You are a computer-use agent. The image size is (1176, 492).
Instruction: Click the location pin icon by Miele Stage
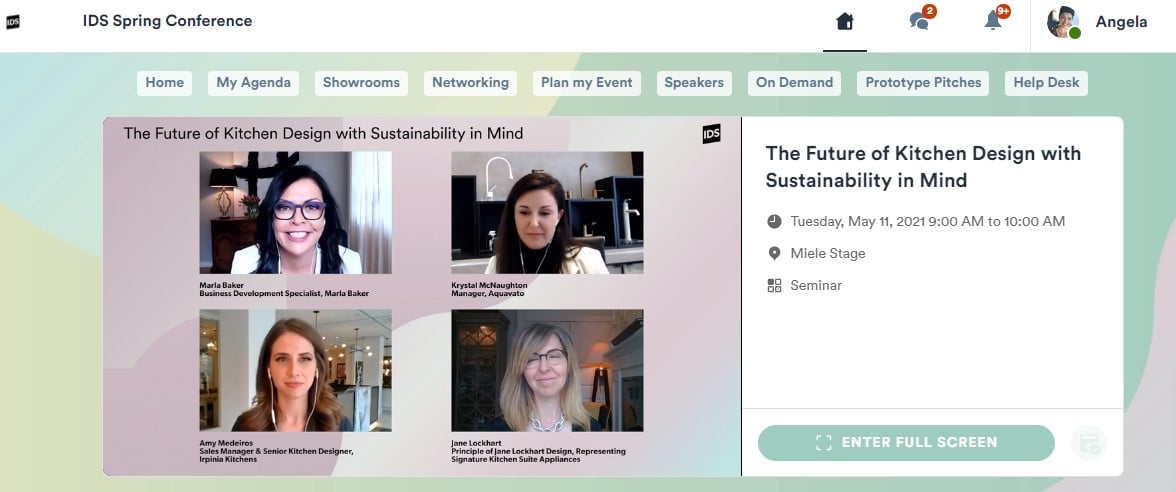point(774,254)
